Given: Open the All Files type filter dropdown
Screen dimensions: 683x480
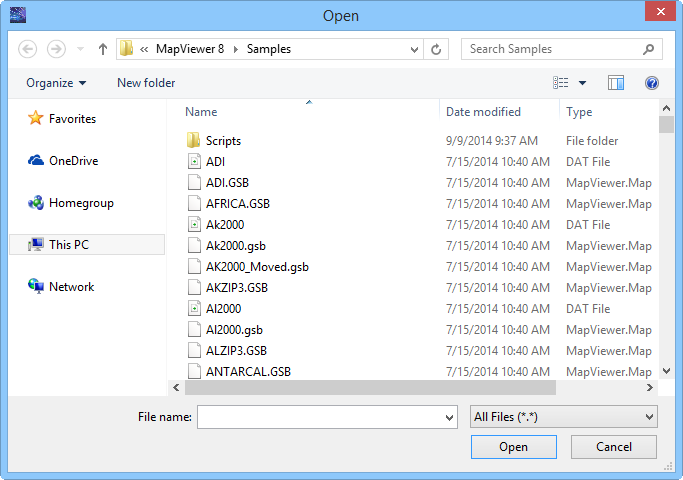Looking at the screenshot, I should click(x=564, y=417).
